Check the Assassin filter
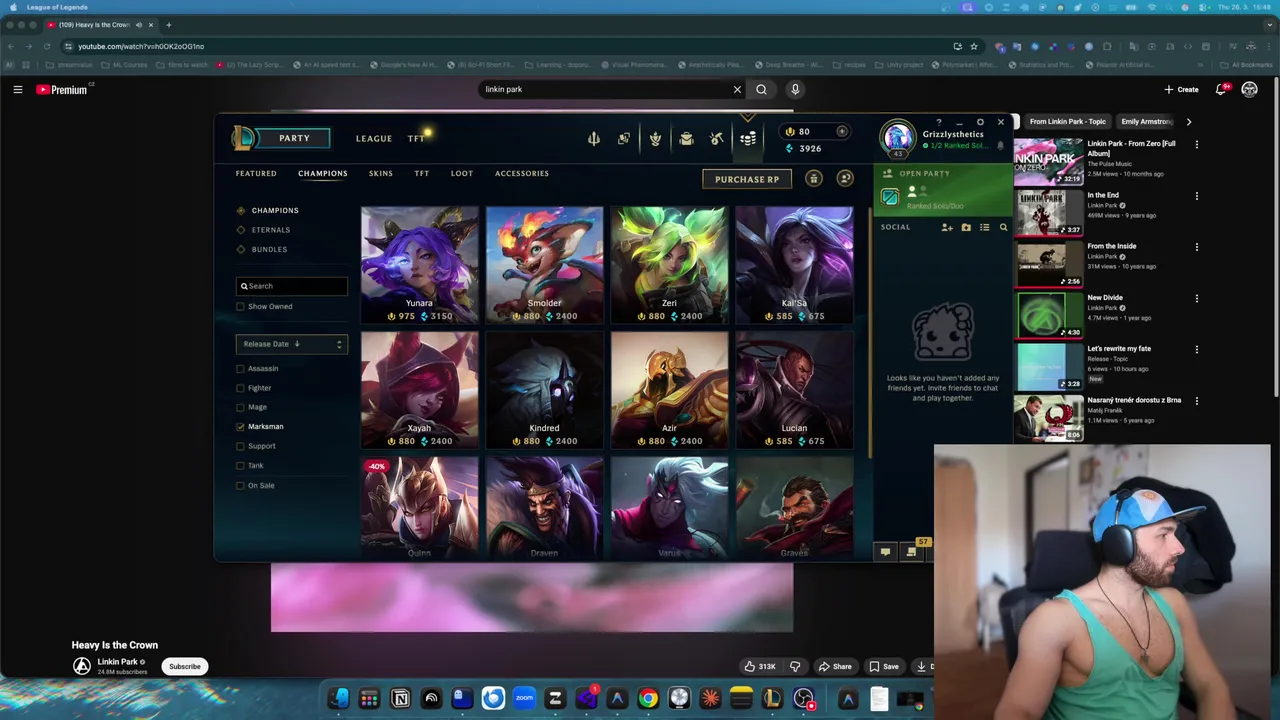The width and height of the screenshot is (1280, 720). [x=240, y=368]
